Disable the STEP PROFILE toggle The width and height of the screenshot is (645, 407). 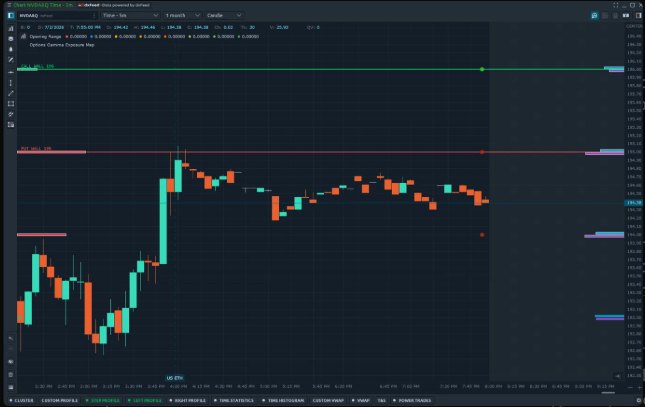pyautogui.click(x=102, y=400)
